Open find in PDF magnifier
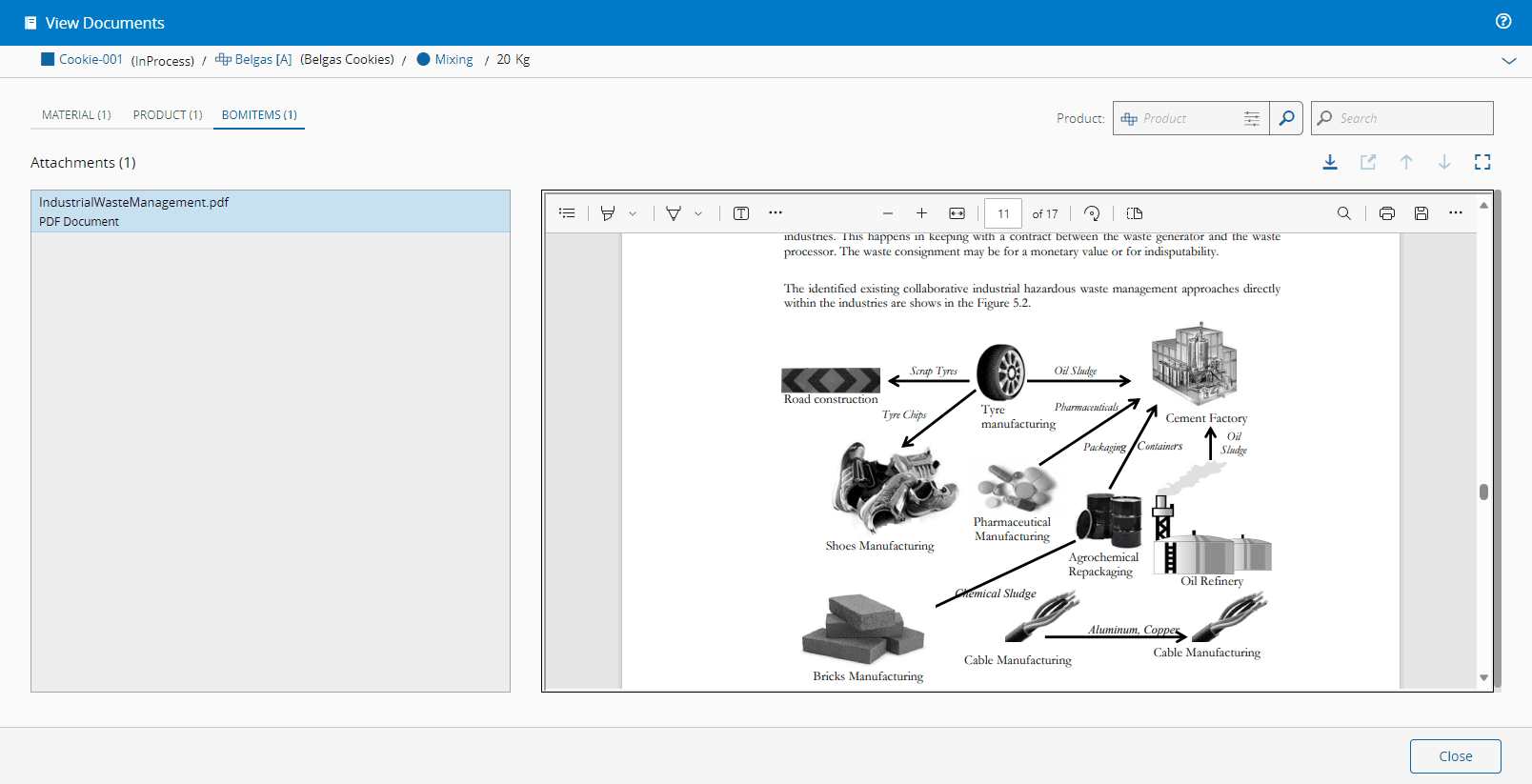 pyautogui.click(x=1343, y=213)
